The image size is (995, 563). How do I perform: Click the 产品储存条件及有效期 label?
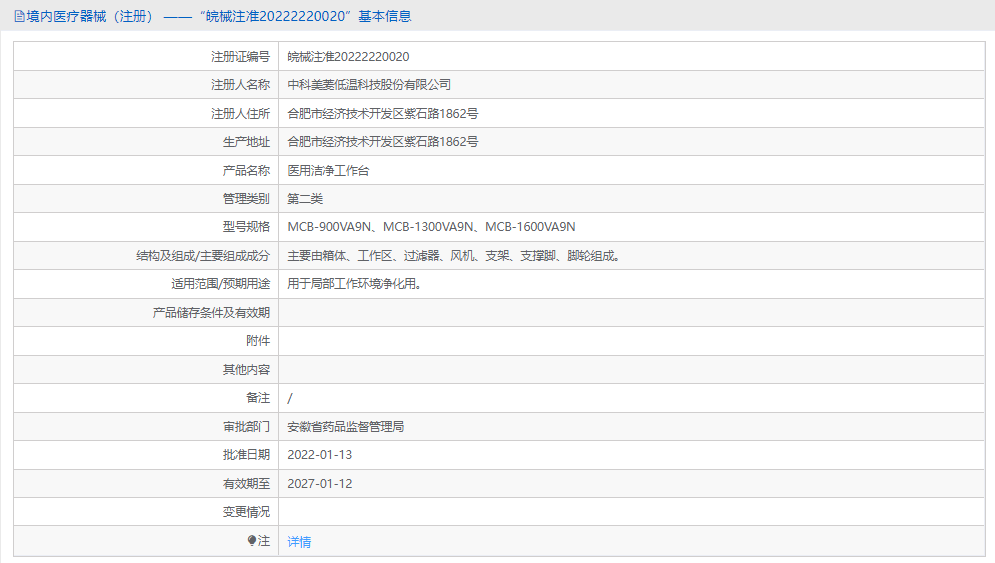[x=211, y=313]
